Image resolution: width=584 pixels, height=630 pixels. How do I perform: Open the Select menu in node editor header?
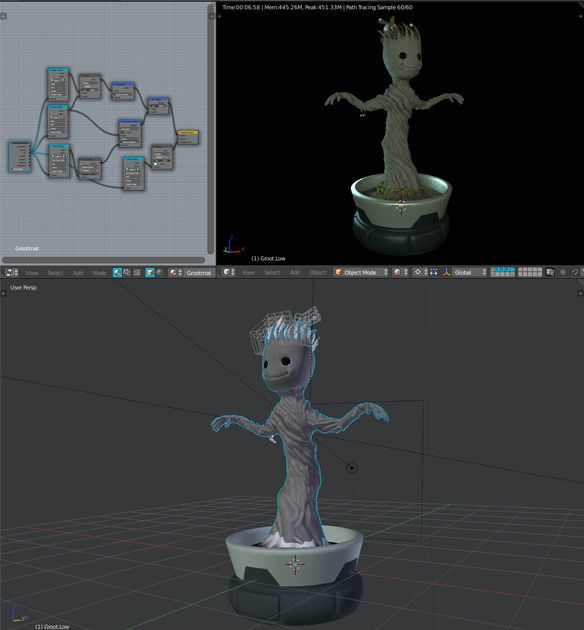point(55,273)
